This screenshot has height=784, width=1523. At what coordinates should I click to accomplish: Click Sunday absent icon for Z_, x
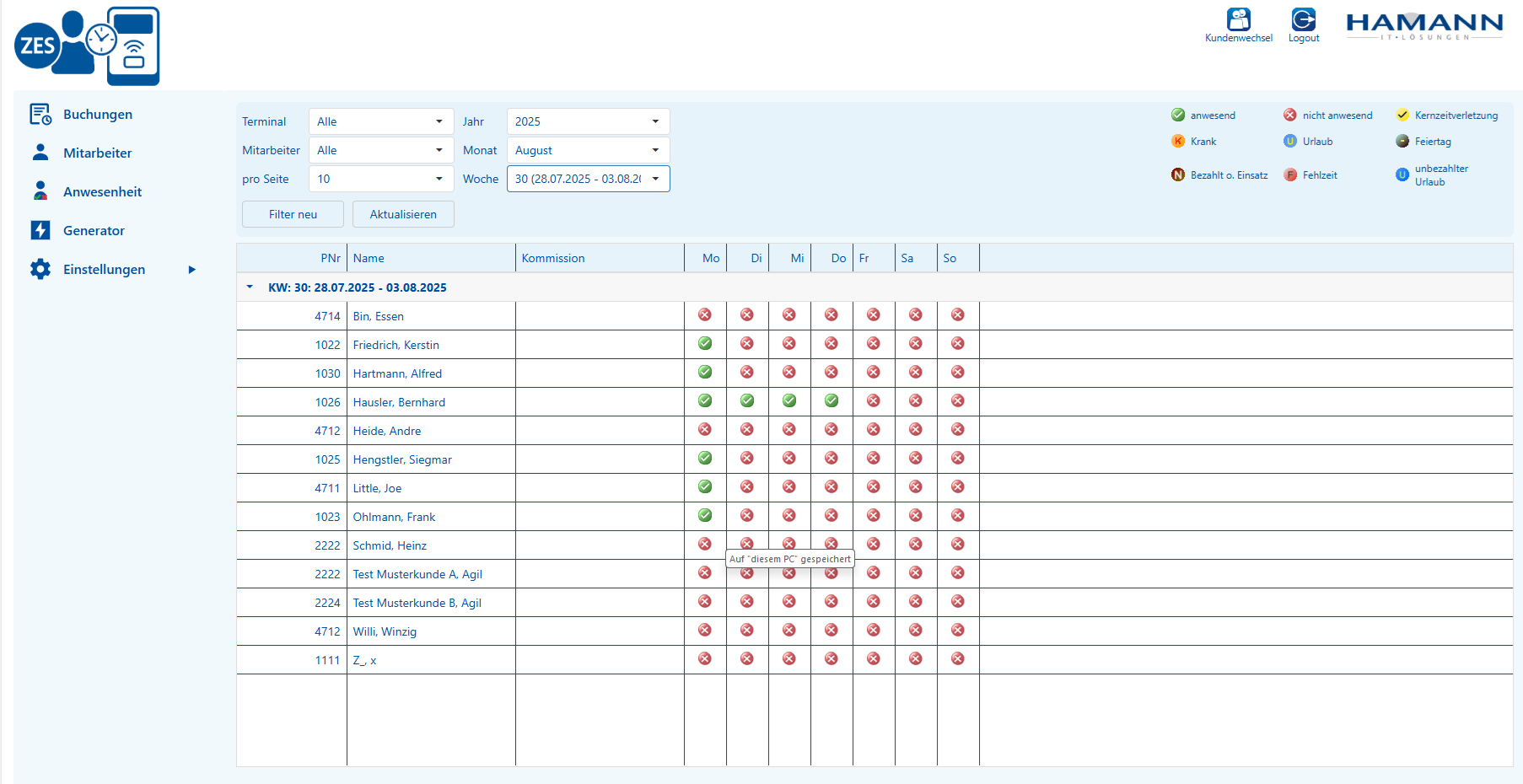click(958, 658)
